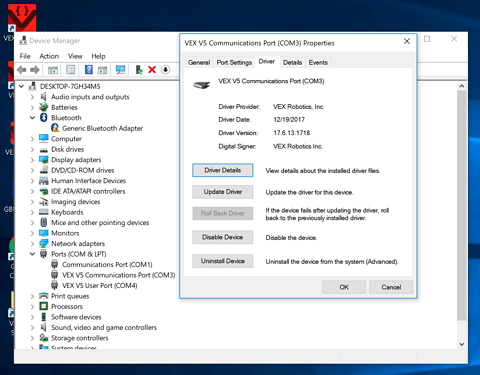Screen dimensions: 480x375
Task: Switch to the Events tab
Action: (318, 62)
